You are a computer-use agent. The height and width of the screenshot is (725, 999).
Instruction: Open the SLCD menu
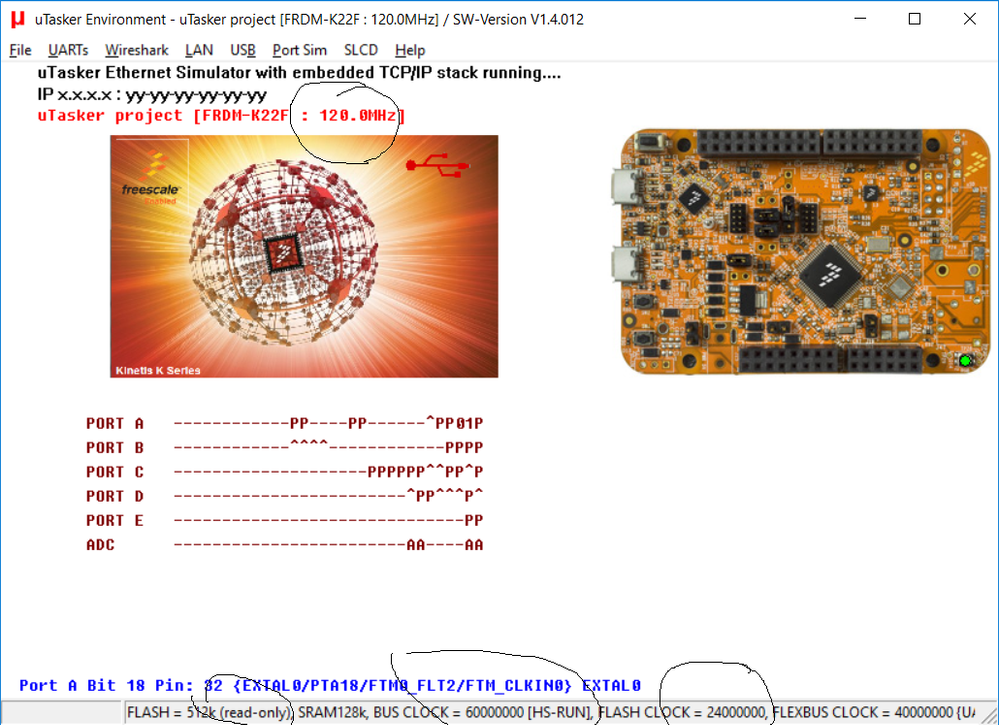tap(361, 50)
